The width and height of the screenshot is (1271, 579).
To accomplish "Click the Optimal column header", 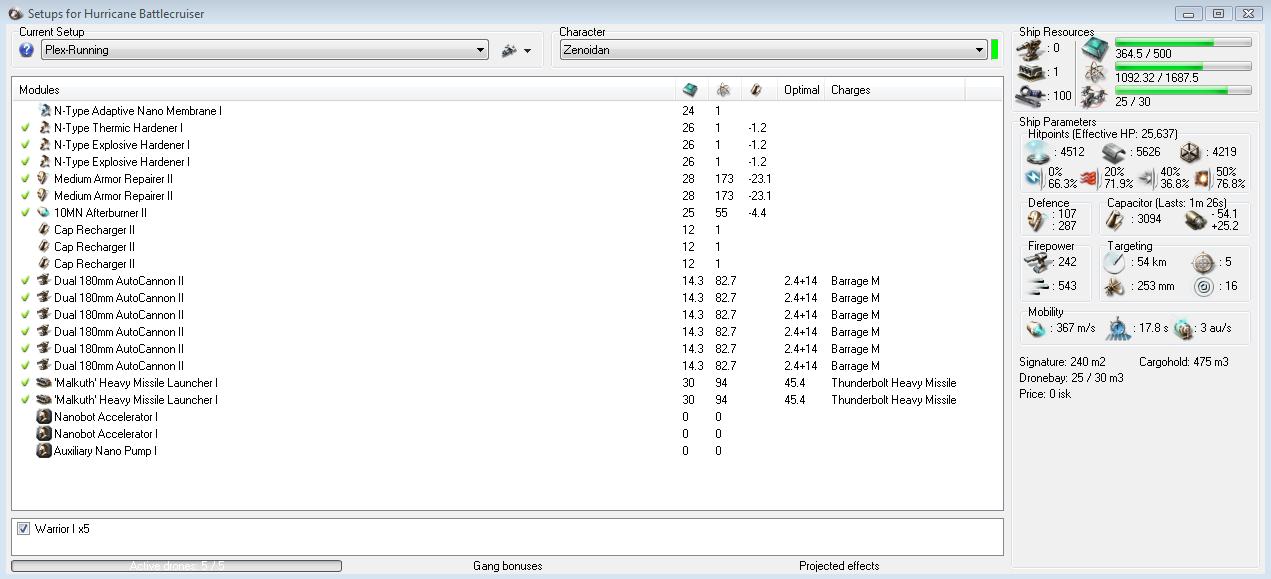I will coord(802,90).
